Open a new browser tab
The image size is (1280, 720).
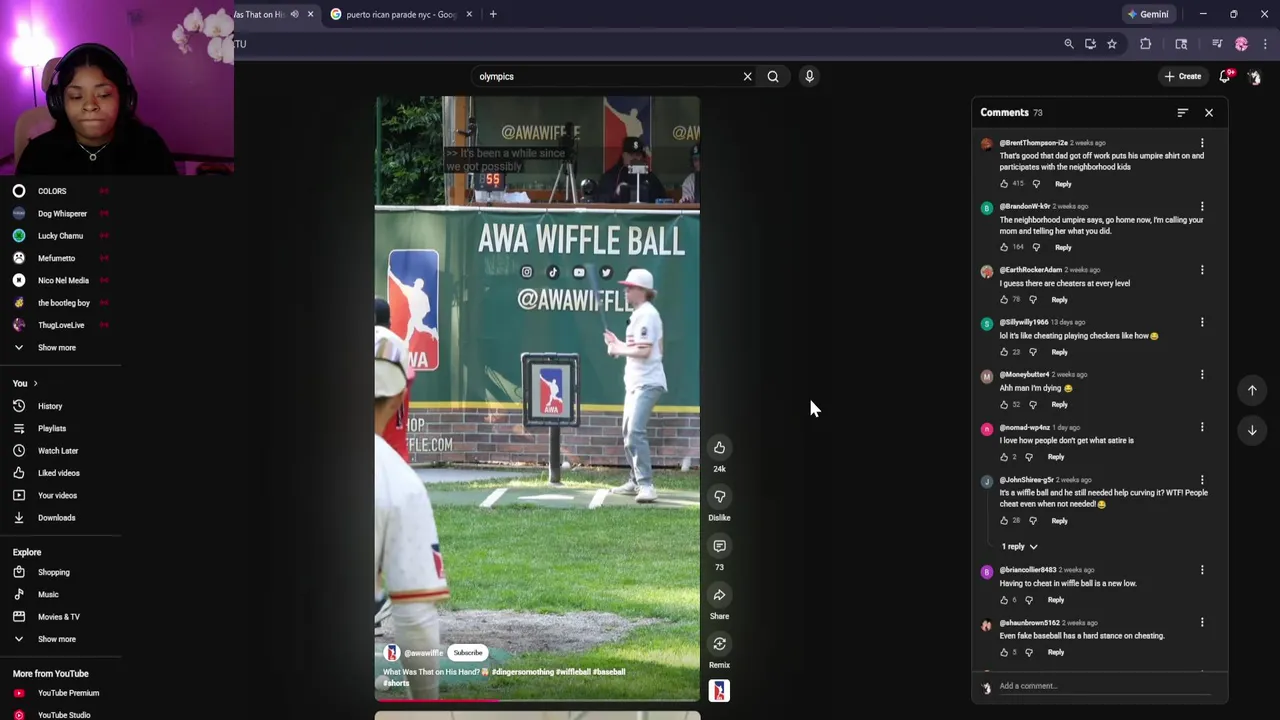click(x=493, y=14)
